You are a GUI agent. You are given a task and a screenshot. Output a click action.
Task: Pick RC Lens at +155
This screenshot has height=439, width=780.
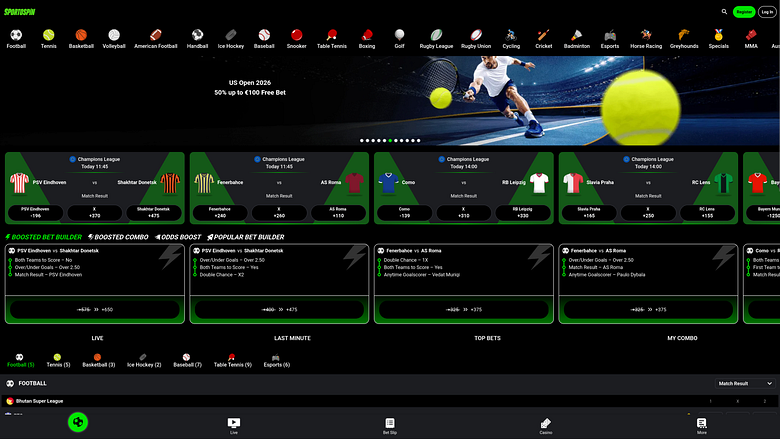pos(707,213)
